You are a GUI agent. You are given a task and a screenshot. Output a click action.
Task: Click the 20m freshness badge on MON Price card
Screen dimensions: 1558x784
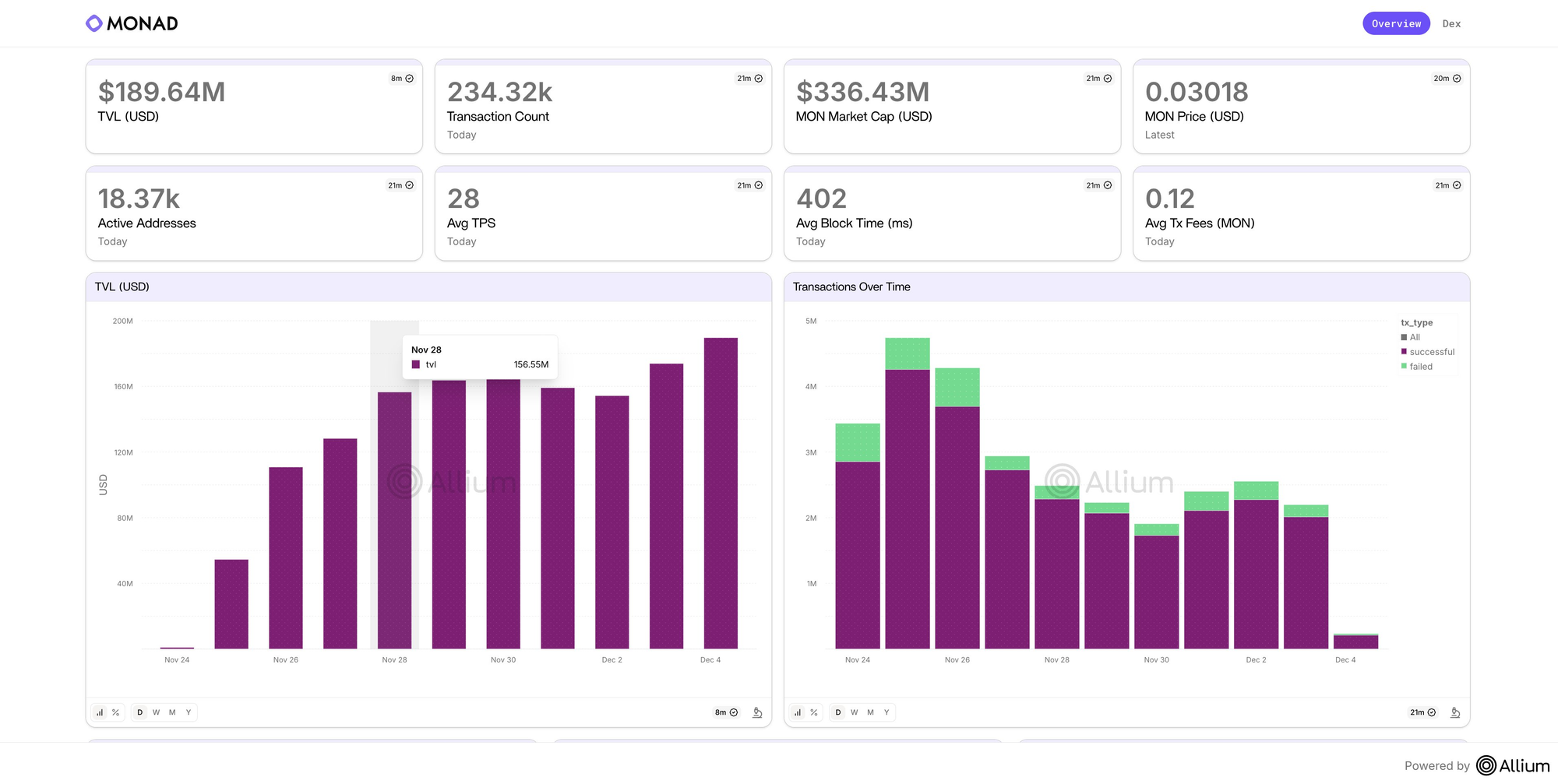(1447, 79)
